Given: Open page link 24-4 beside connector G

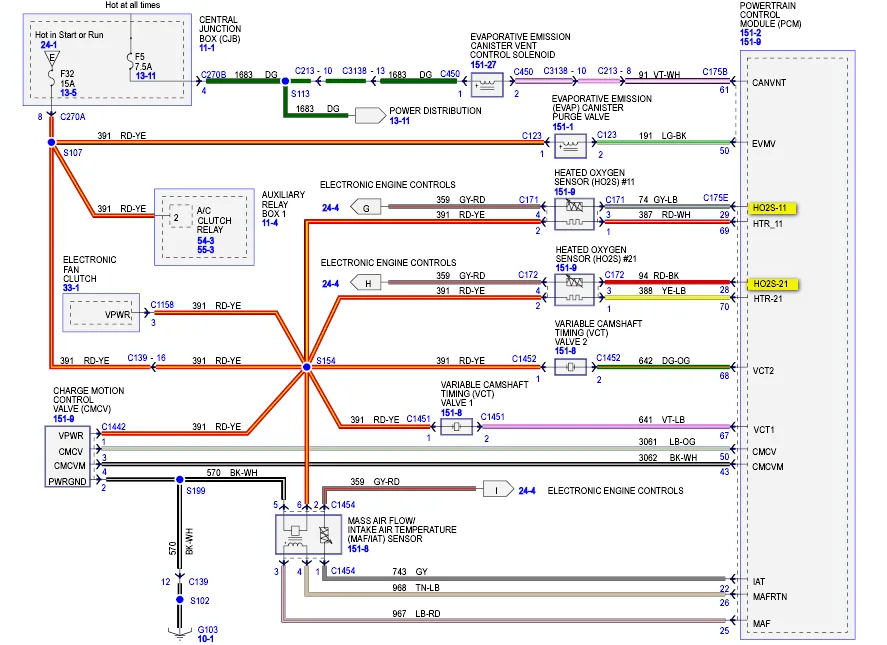Looking at the screenshot, I should [330, 208].
